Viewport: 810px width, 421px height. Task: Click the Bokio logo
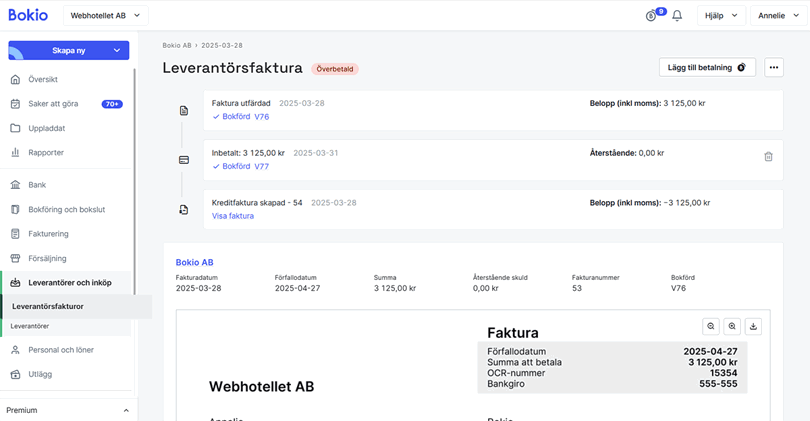click(x=28, y=15)
